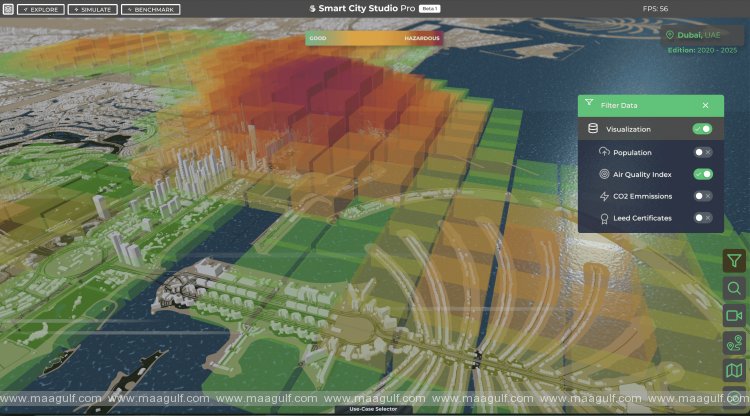Click the Beta 1 badge
The image size is (750, 416).
(430, 9)
